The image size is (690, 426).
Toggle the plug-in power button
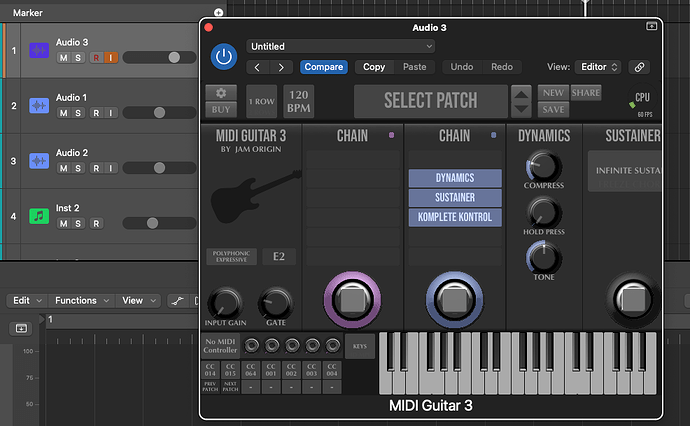[224, 56]
